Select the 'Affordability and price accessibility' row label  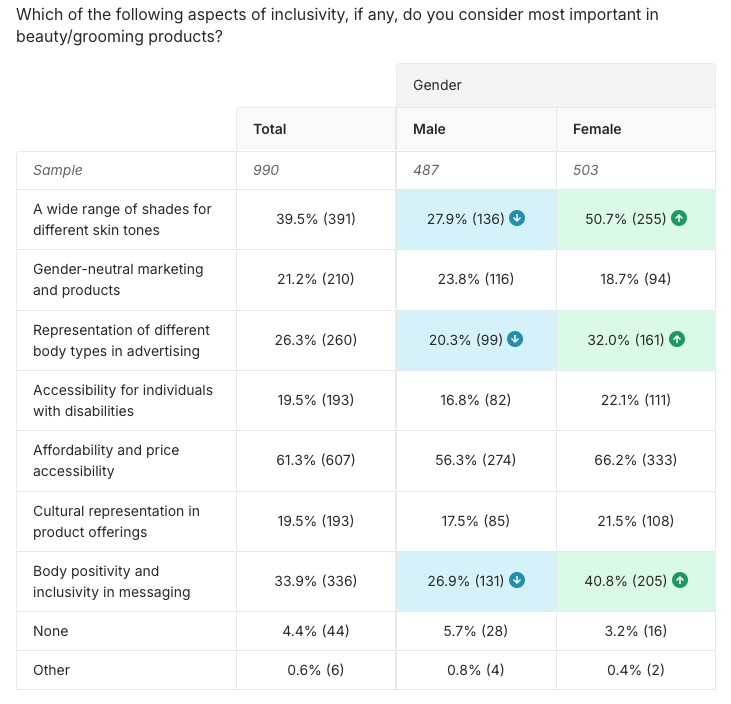click(106, 461)
